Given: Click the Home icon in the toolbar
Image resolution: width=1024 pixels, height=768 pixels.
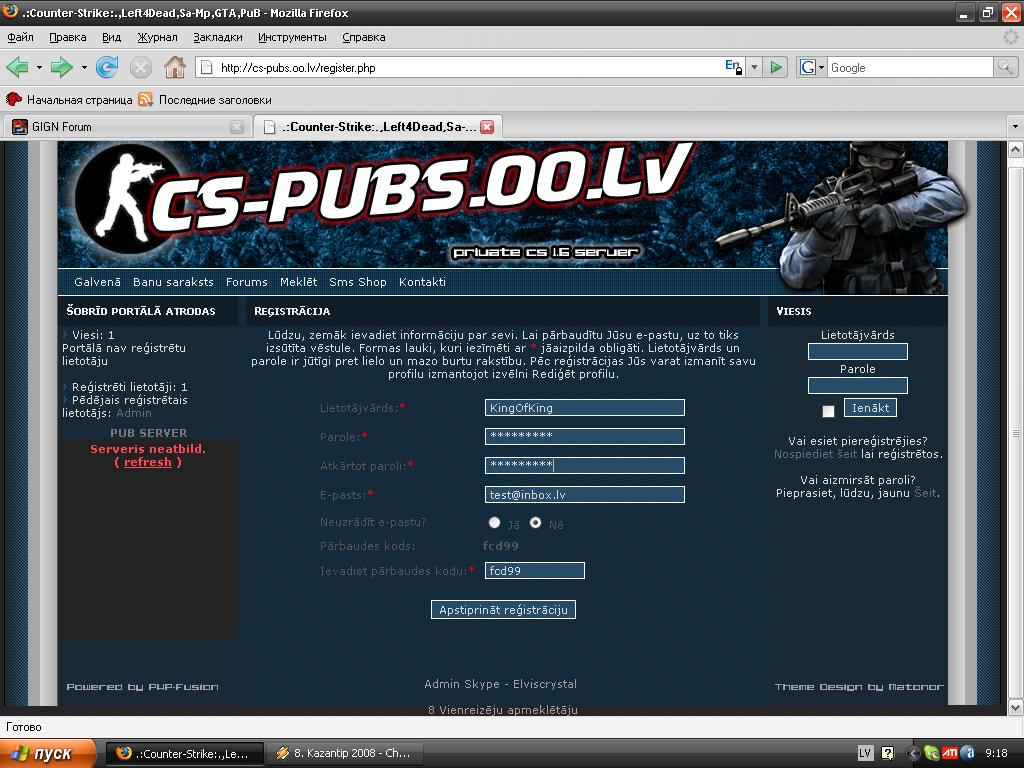Looking at the screenshot, I should tap(174, 67).
